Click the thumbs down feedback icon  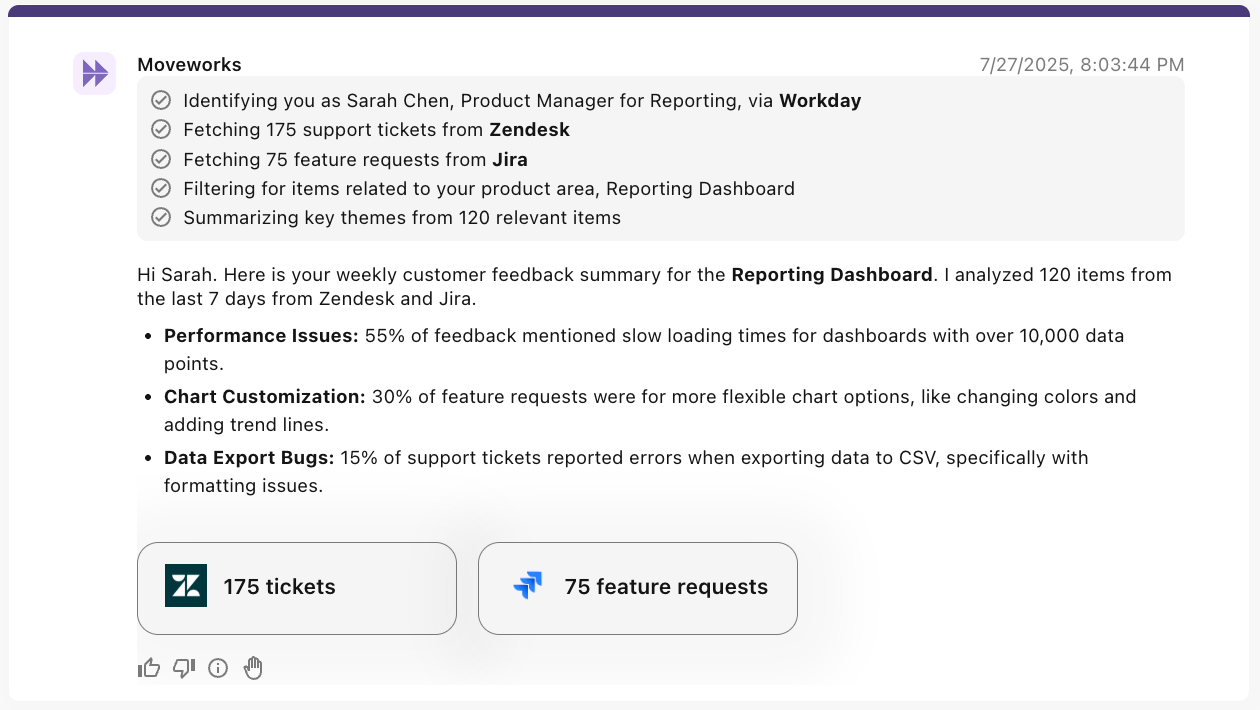tap(184, 668)
